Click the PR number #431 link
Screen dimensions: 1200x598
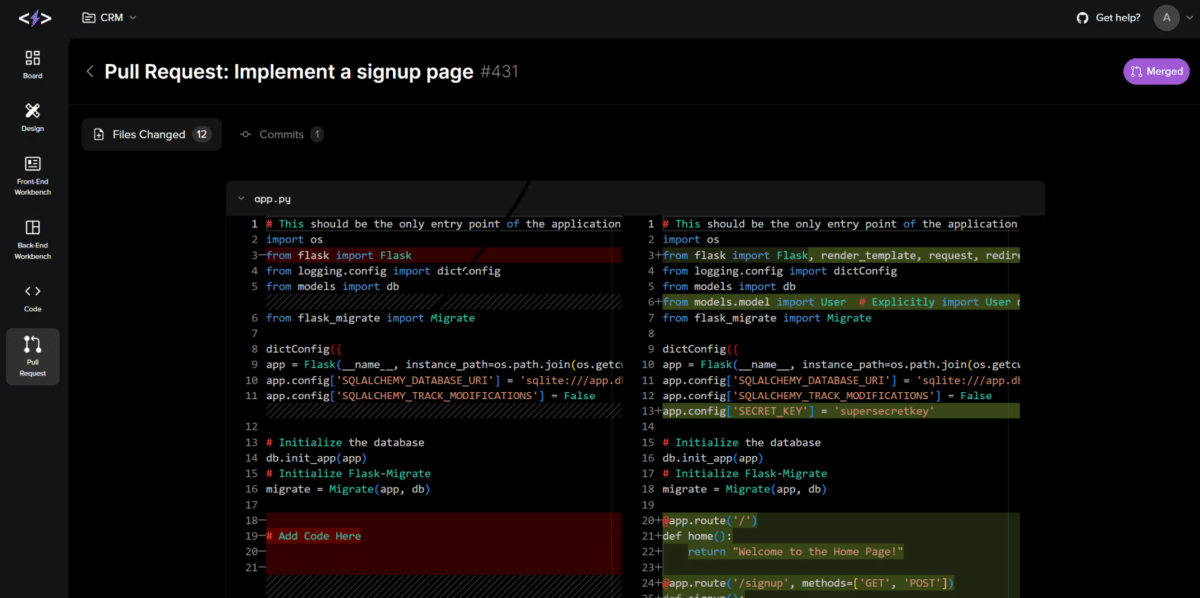tap(500, 71)
